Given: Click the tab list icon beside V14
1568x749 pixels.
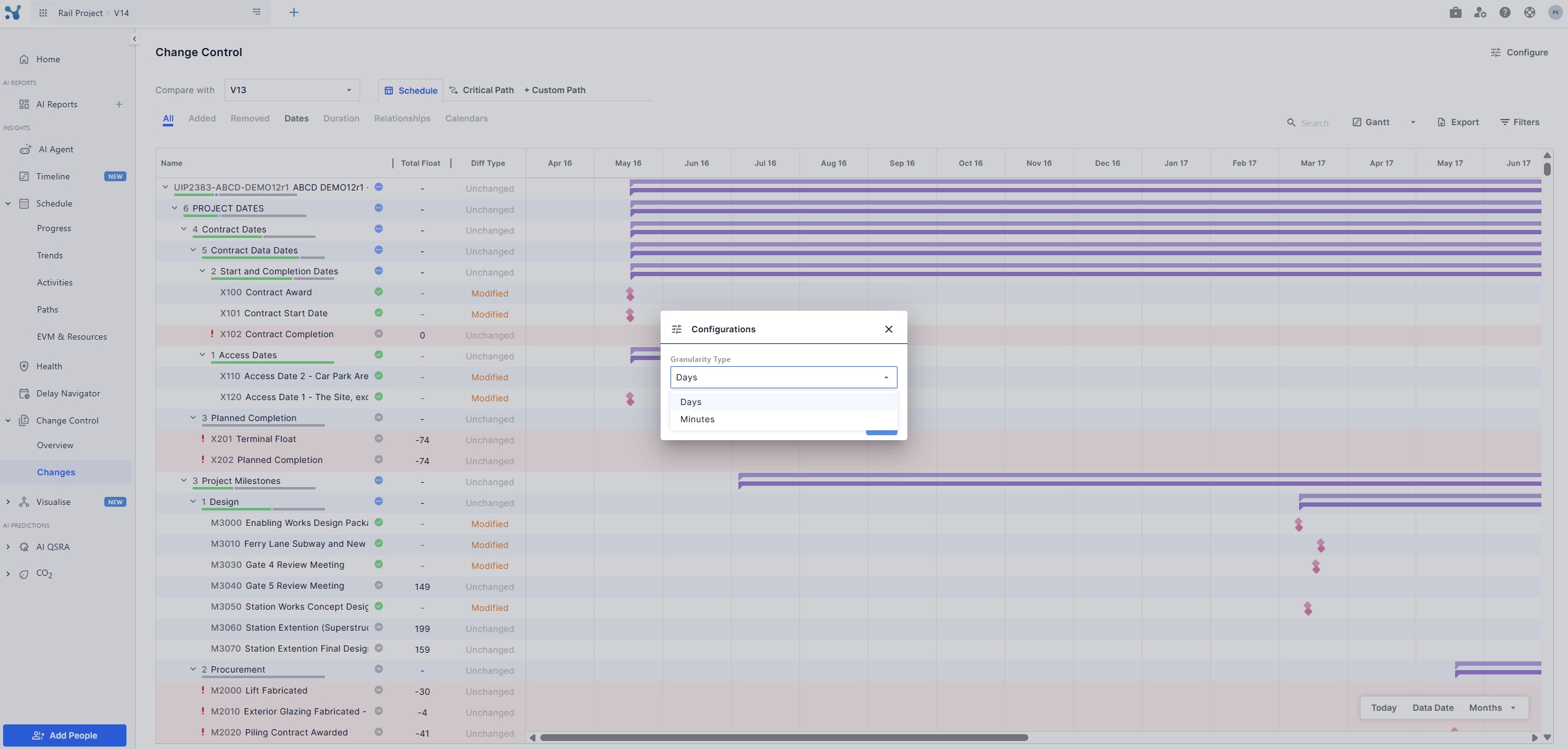Looking at the screenshot, I should (x=257, y=12).
